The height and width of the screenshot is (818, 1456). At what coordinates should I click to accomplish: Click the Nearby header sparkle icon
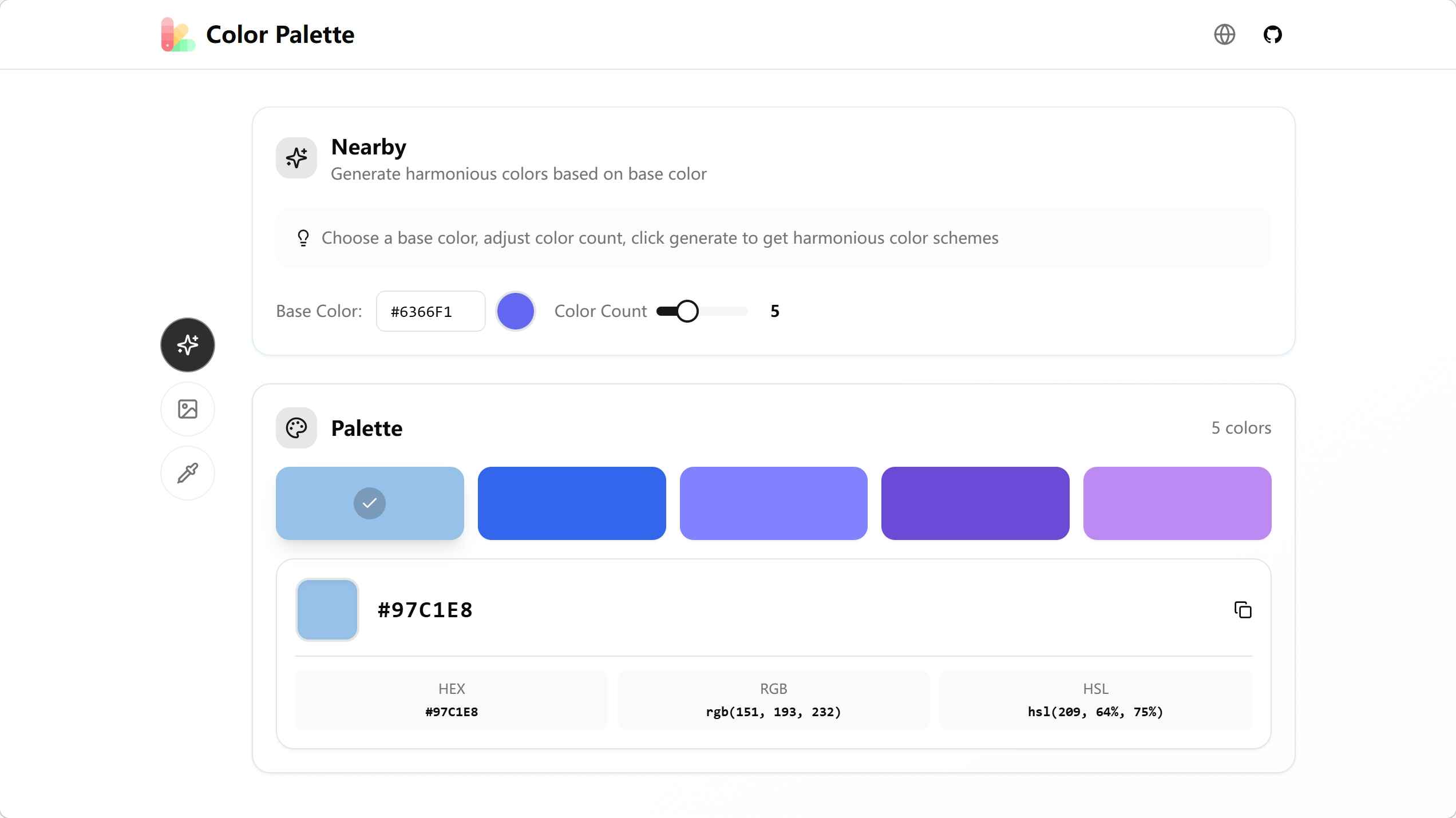(x=296, y=158)
